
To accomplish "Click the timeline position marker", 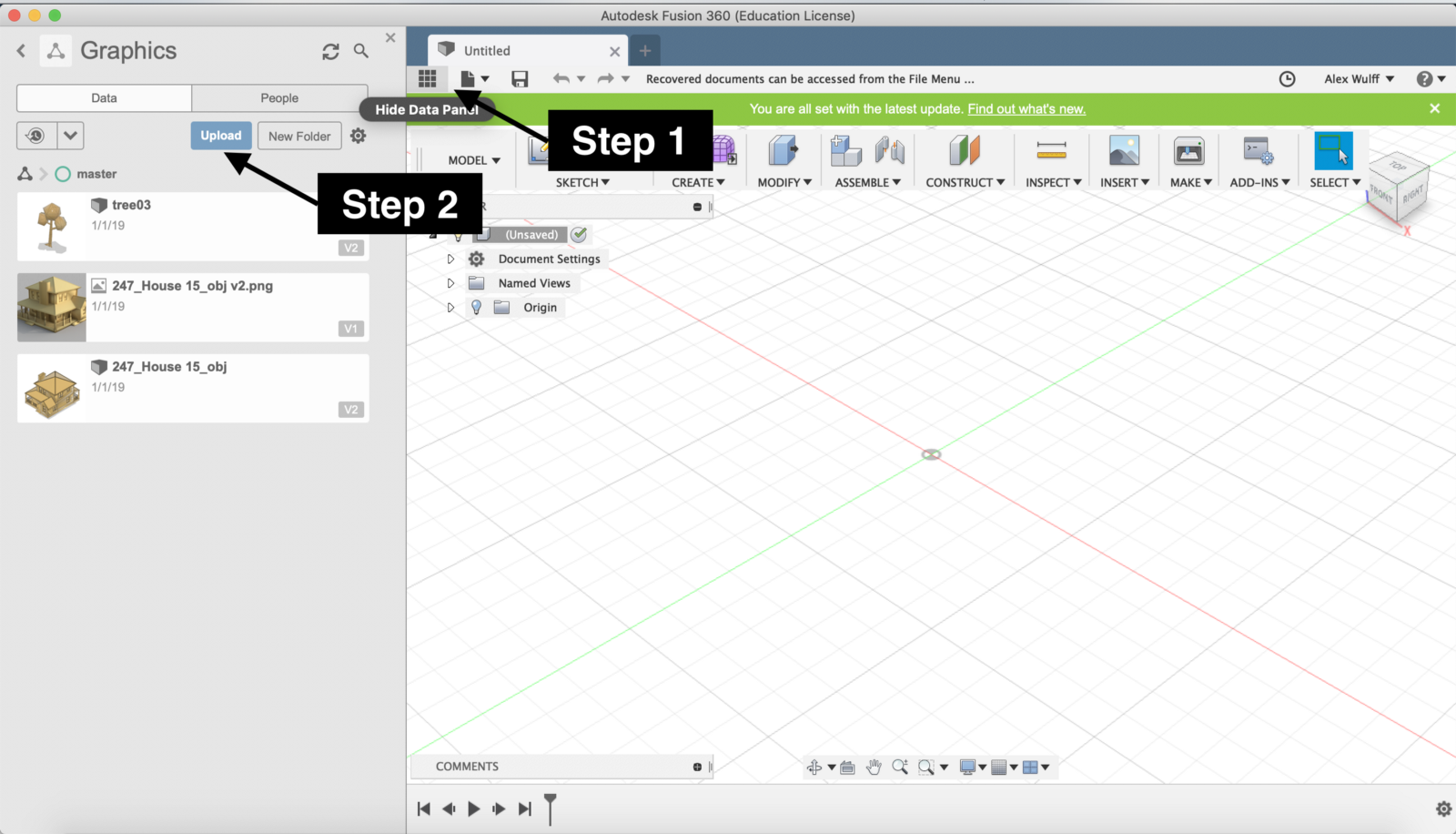I will 550,808.
